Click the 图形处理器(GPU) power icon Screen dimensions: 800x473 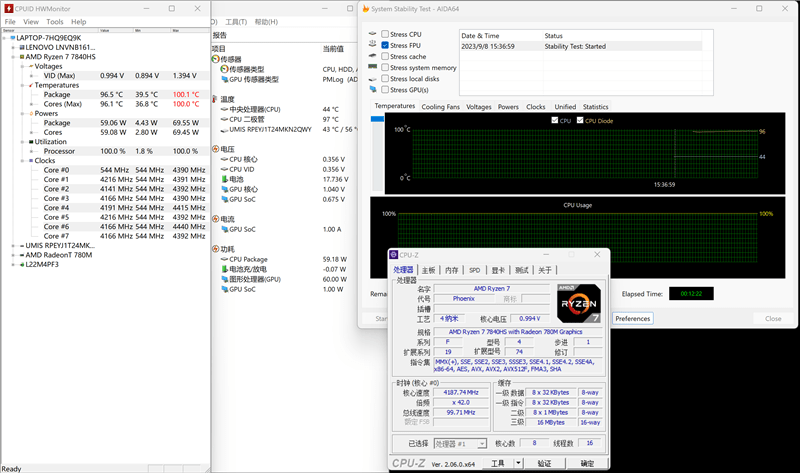tap(224, 279)
